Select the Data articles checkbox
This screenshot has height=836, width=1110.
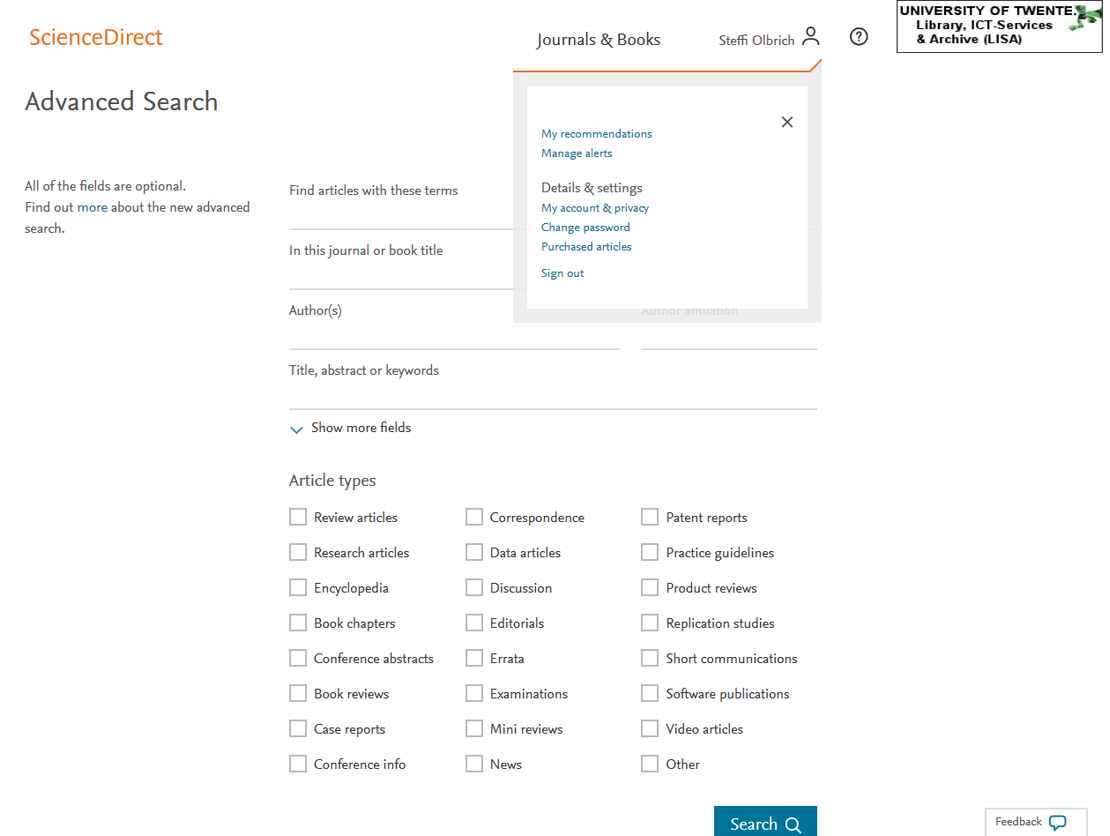474,552
